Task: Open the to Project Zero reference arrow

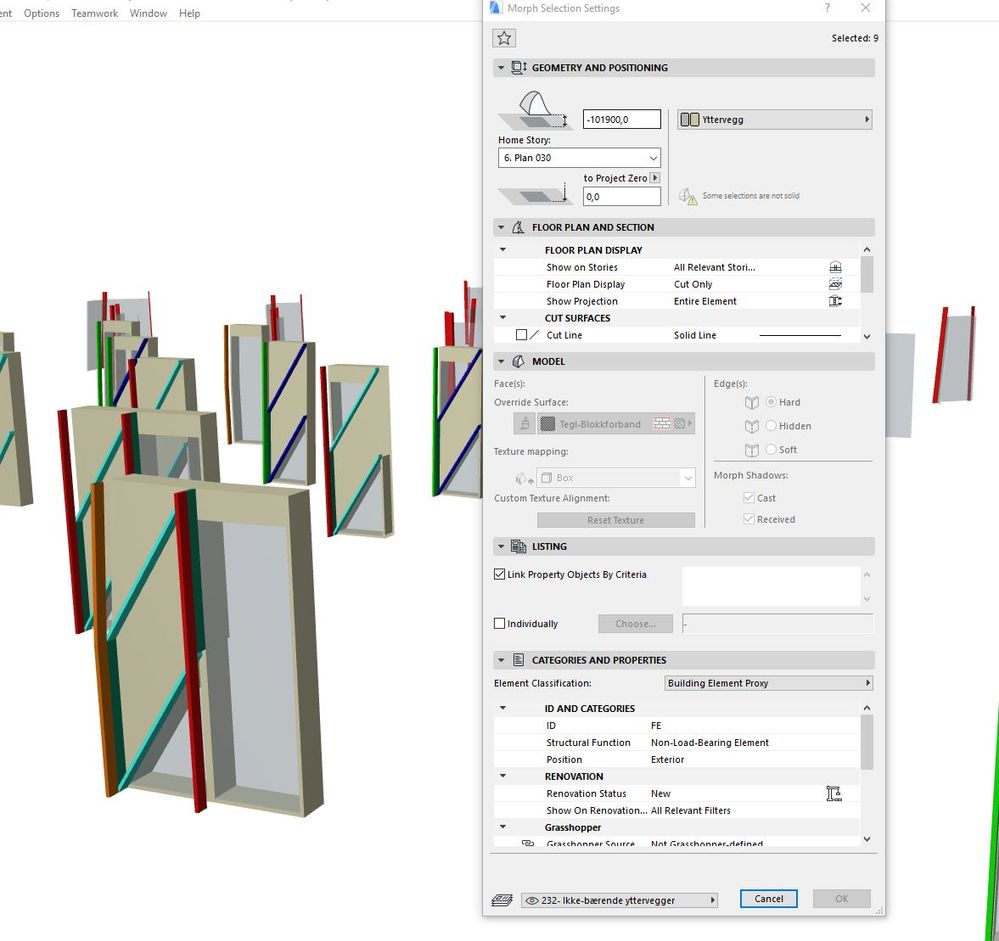Action: 654,178
